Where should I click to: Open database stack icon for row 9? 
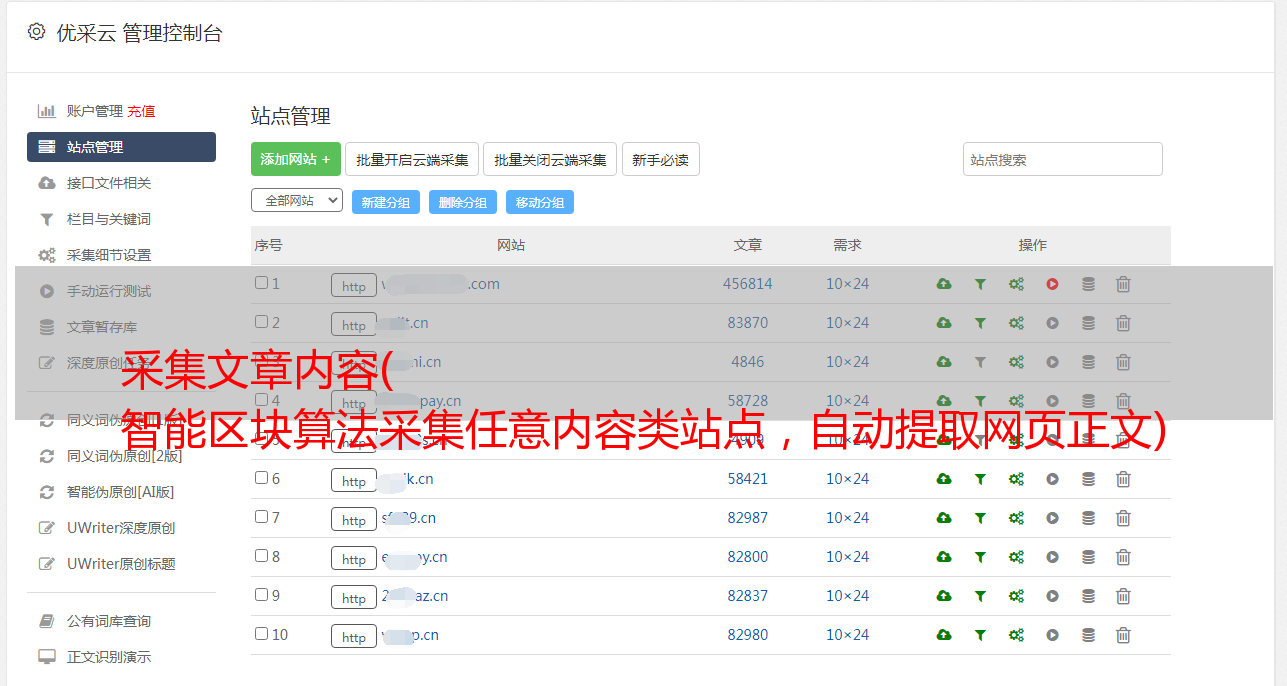[x=1088, y=596]
